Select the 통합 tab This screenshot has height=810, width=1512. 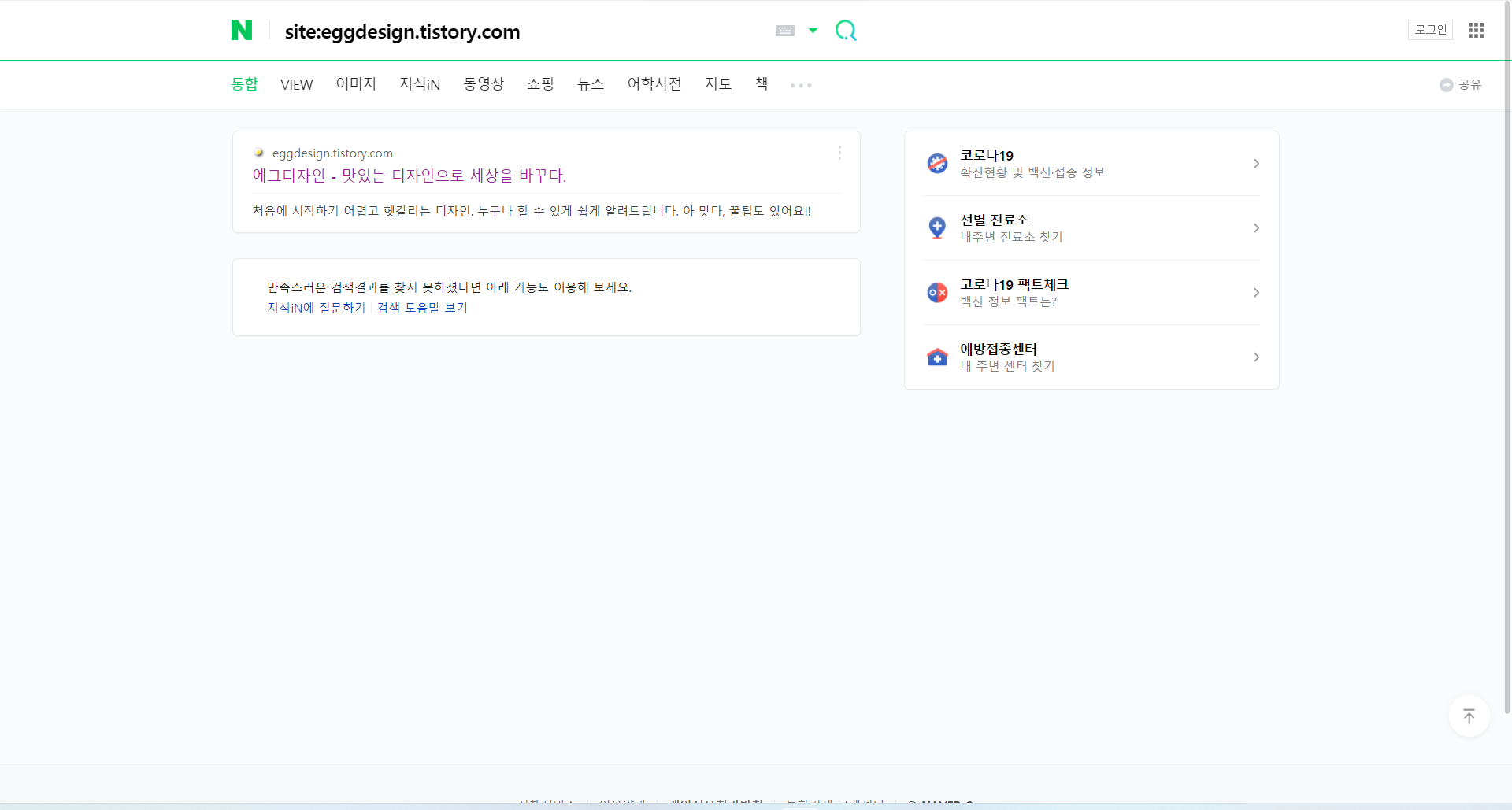click(244, 84)
